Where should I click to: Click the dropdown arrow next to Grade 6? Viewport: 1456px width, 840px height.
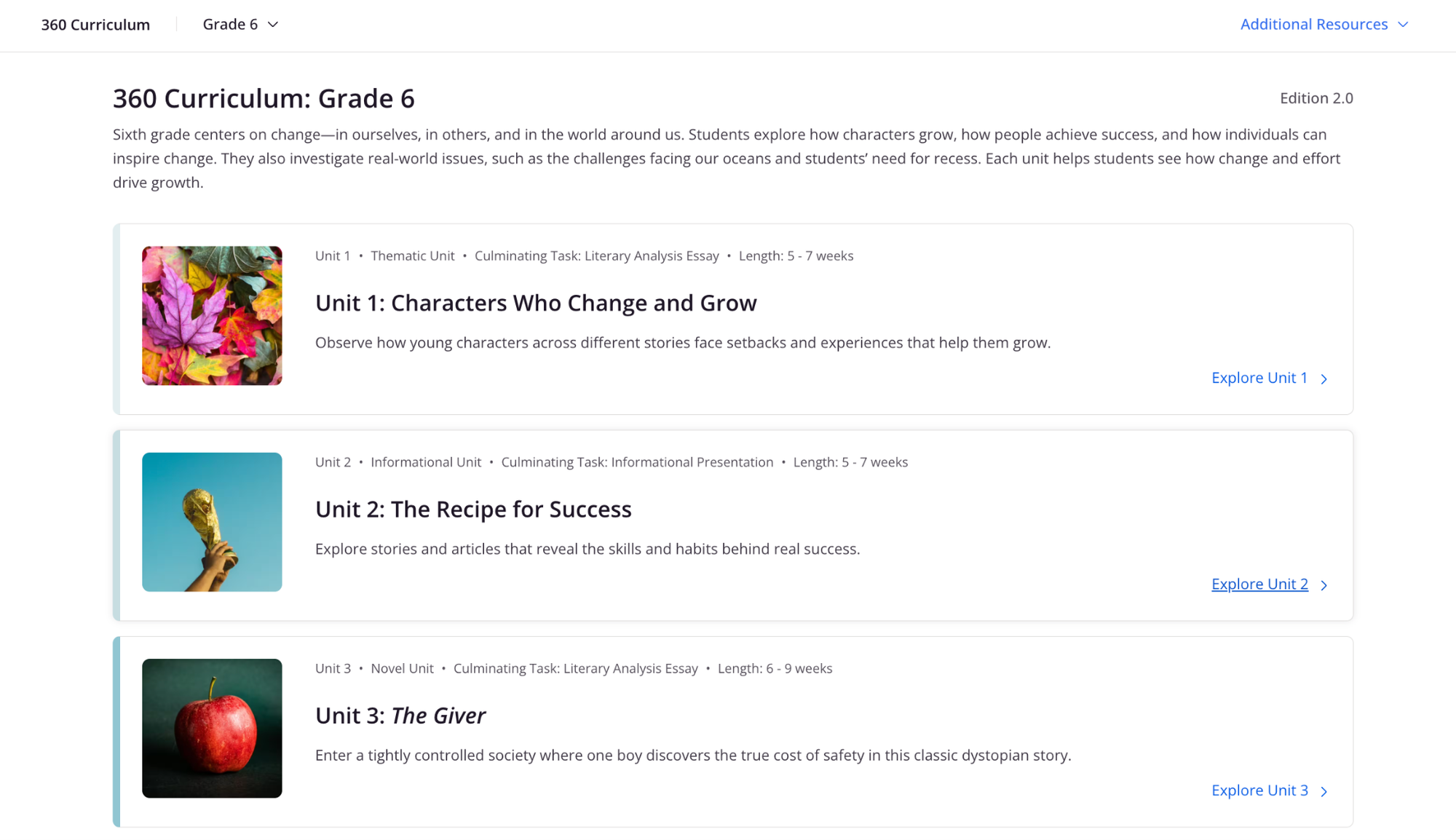(x=273, y=24)
